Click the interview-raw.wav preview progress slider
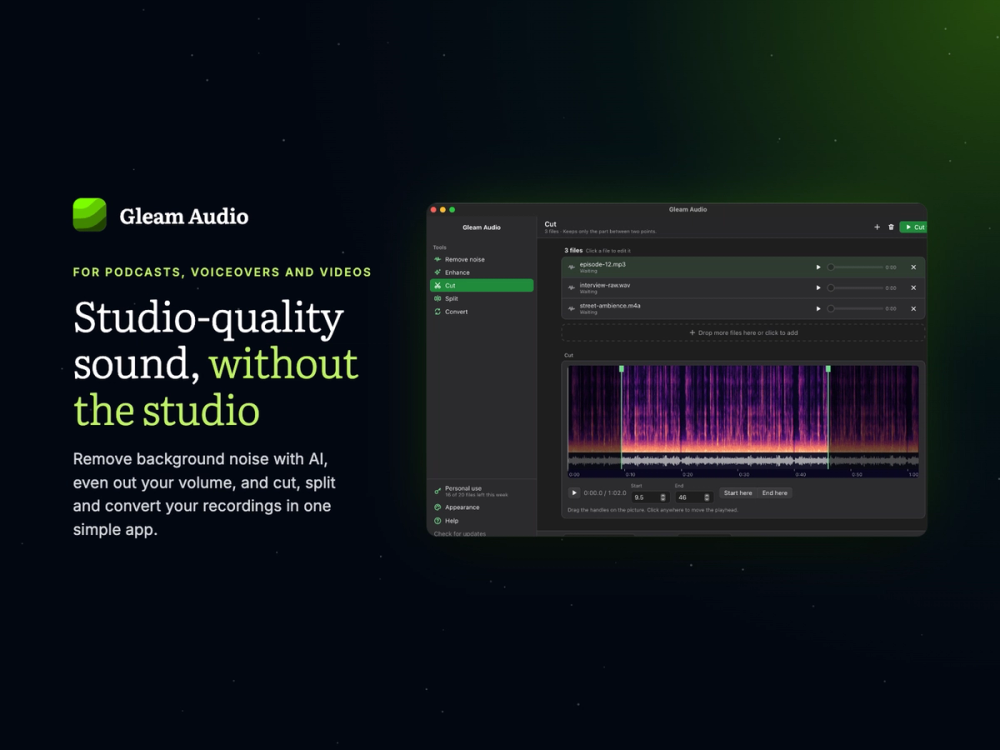The image size is (1000, 750). [855, 288]
